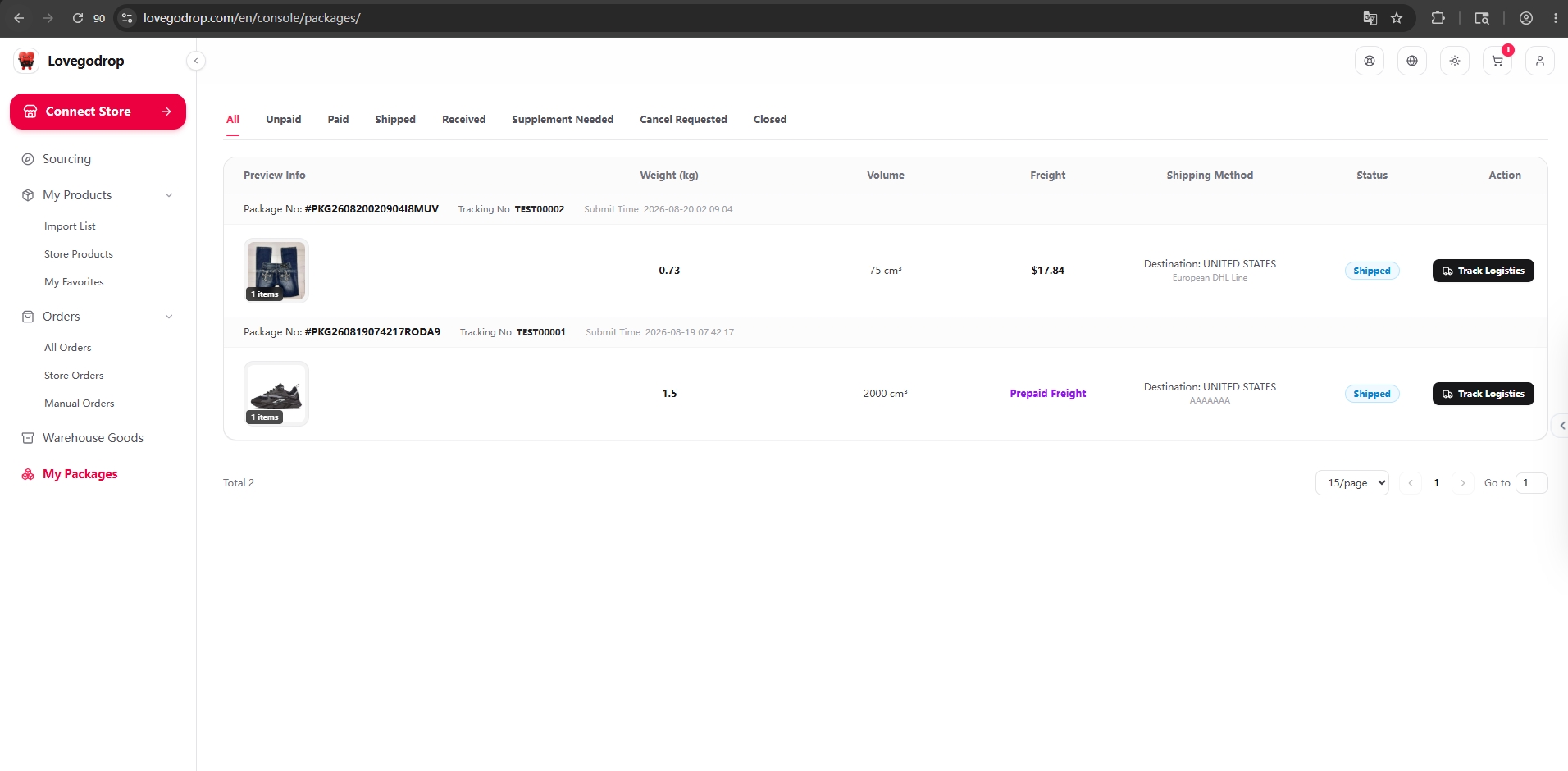
Task: Click Shipped status badge for TEST00002 row
Action: click(1372, 271)
